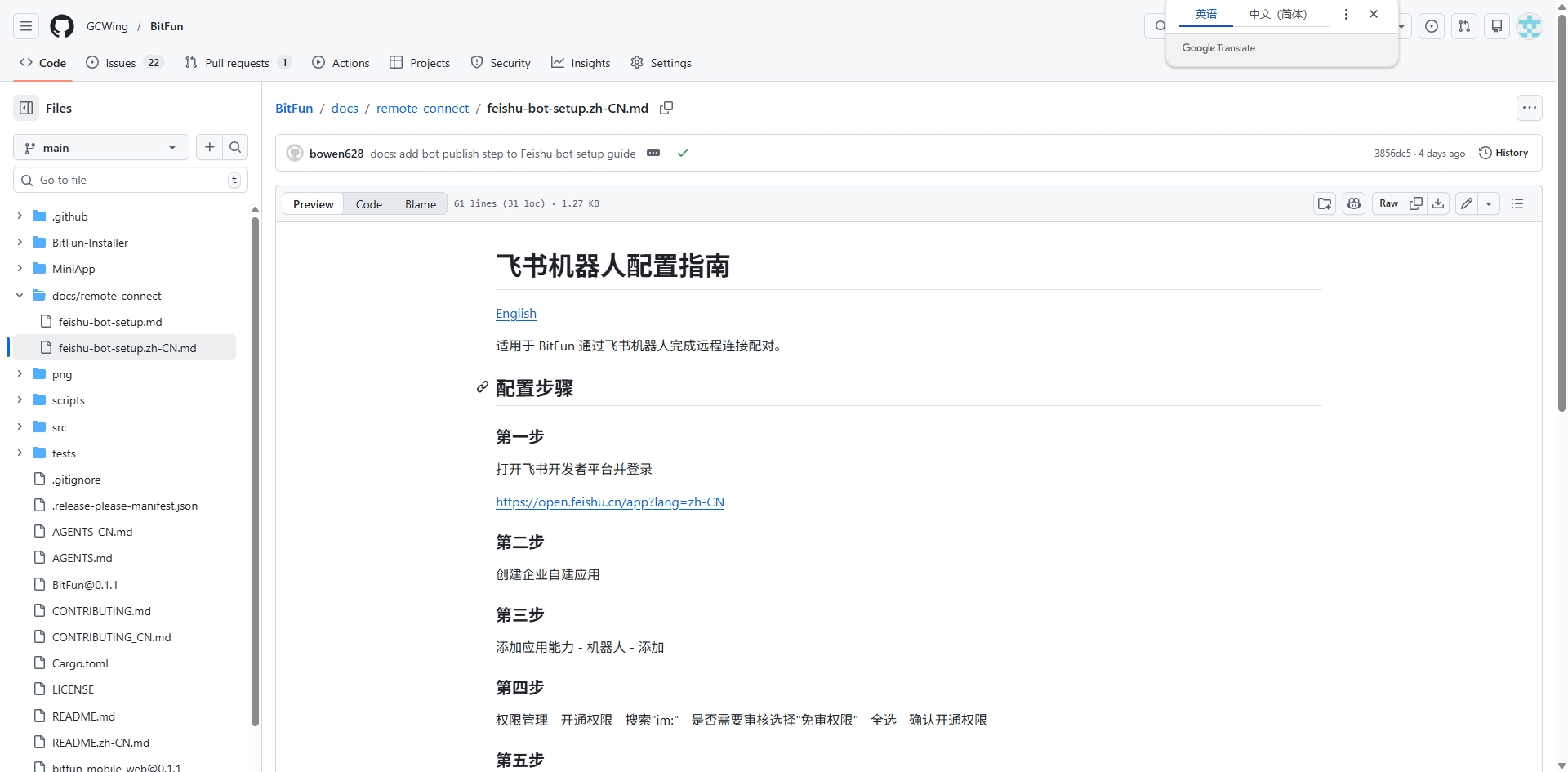Open the Security tab
Viewport: 1568px width, 772px height.
click(501, 63)
